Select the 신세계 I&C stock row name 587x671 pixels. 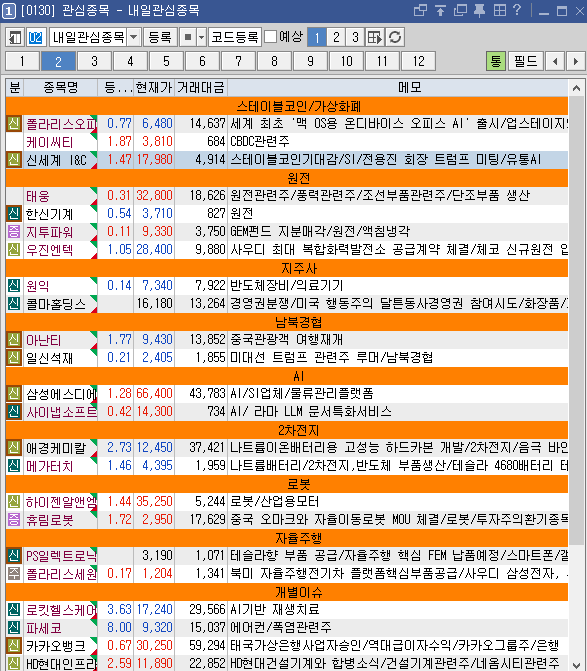[57, 160]
